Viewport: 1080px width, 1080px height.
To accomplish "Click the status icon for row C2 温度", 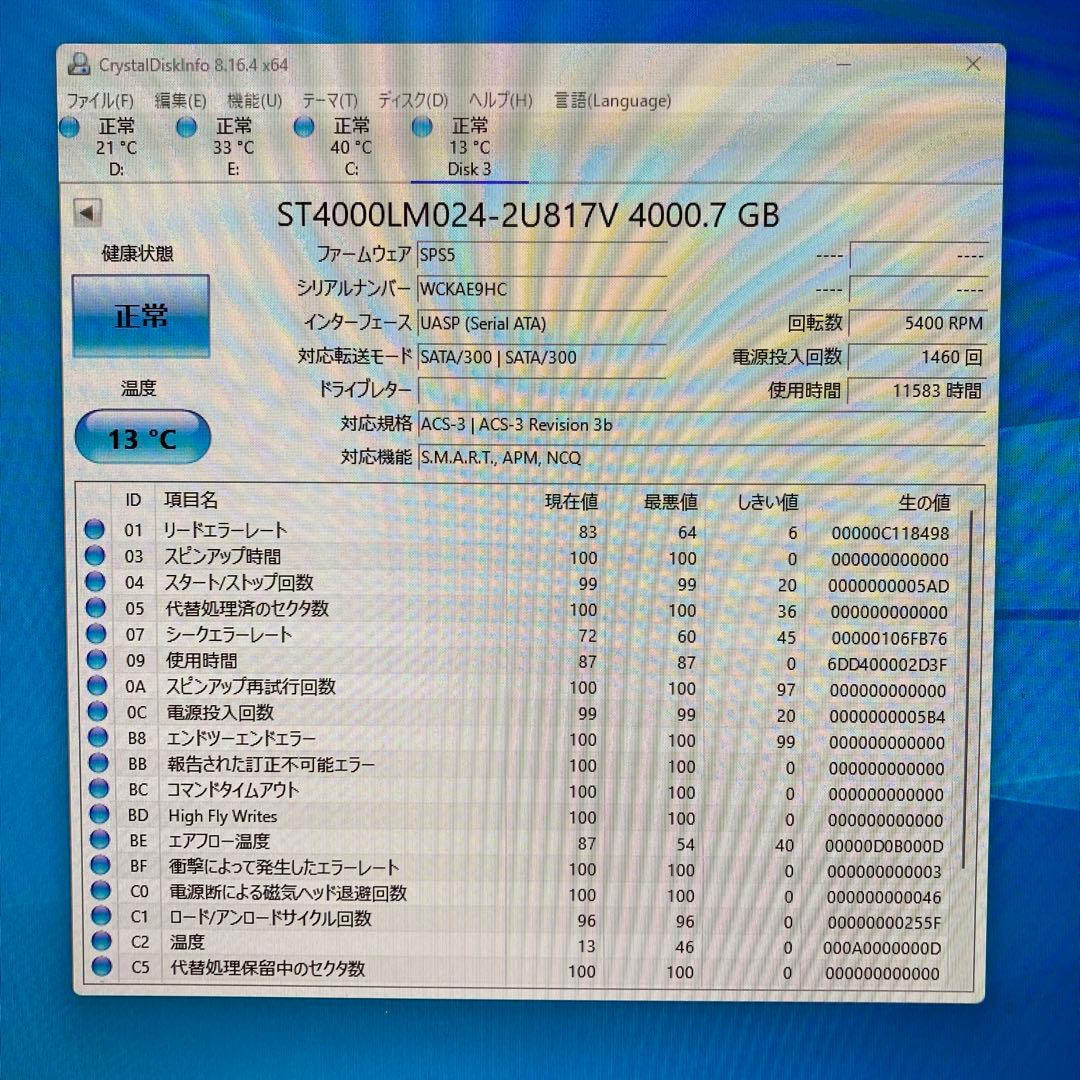I will point(101,942).
